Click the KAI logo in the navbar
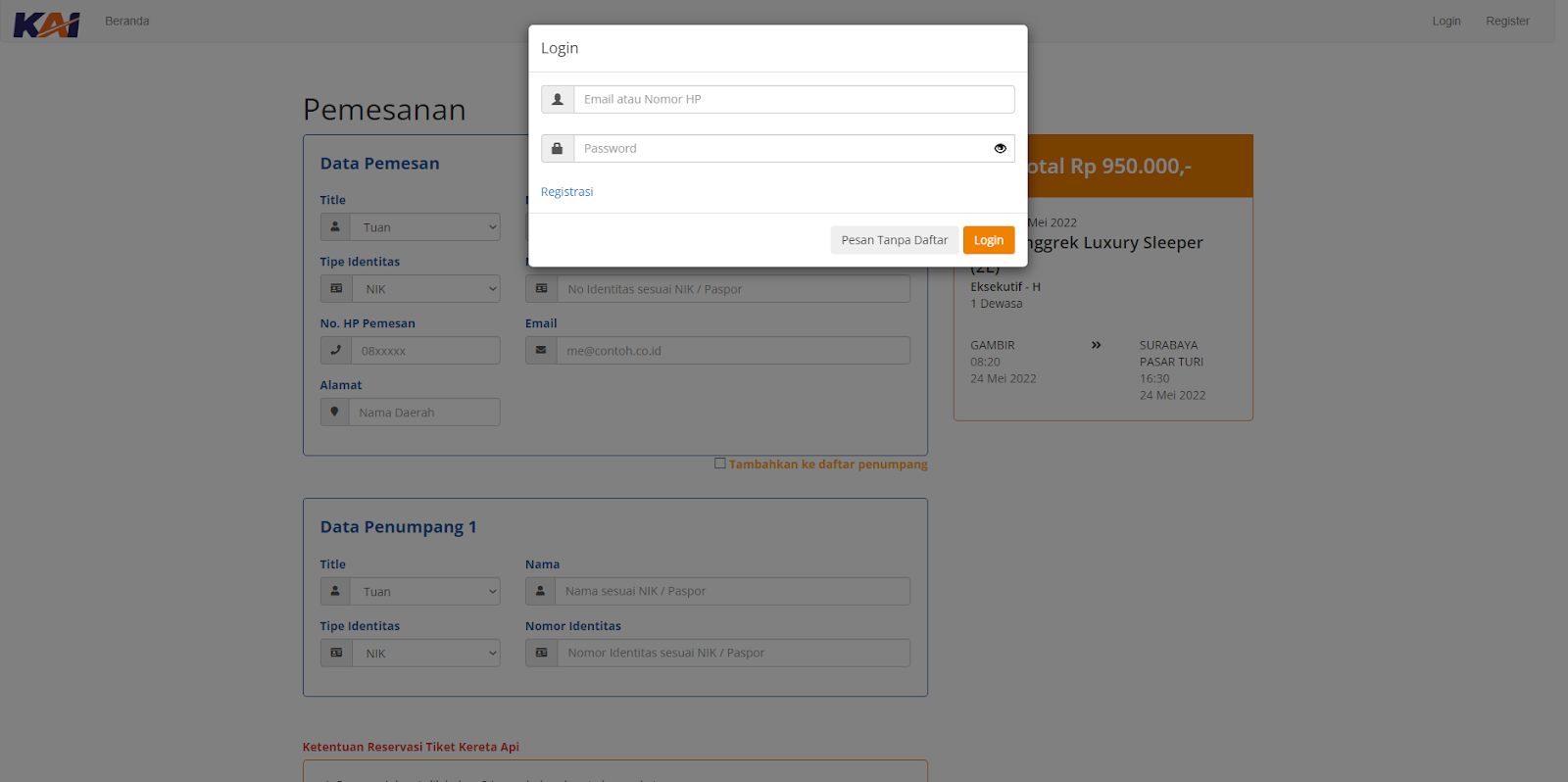The image size is (1568, 782). click(x=46, y=24)
